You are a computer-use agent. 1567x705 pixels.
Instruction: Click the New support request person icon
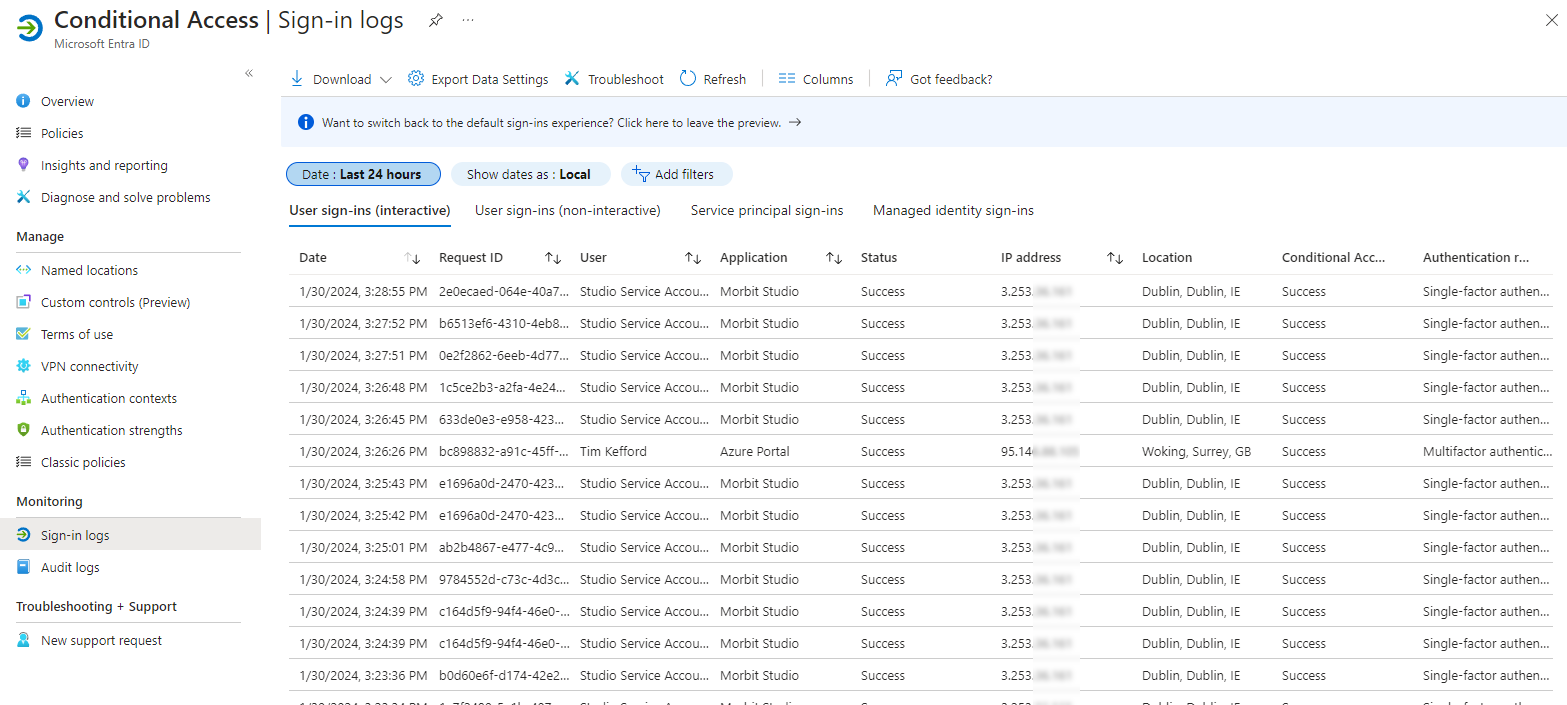pyautogui.click(x=24, y=640)
